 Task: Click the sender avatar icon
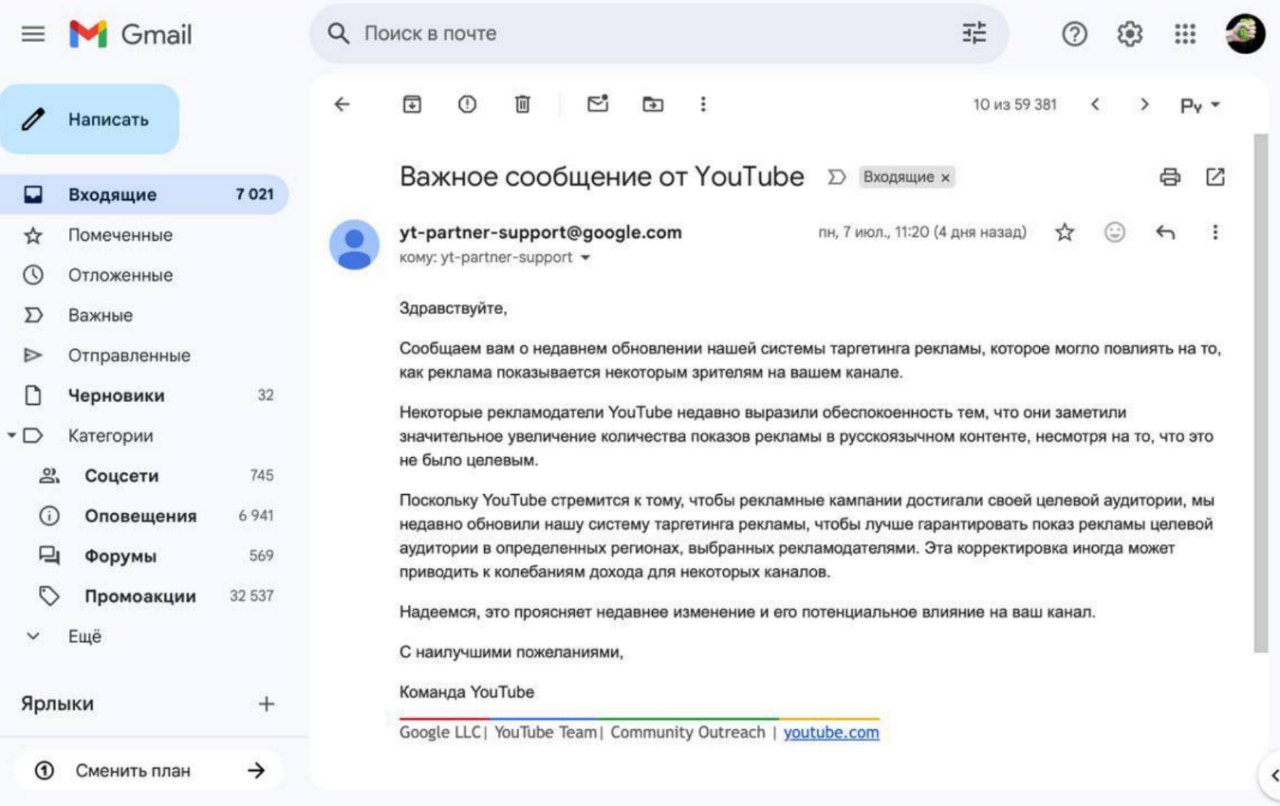coord(354,245)
